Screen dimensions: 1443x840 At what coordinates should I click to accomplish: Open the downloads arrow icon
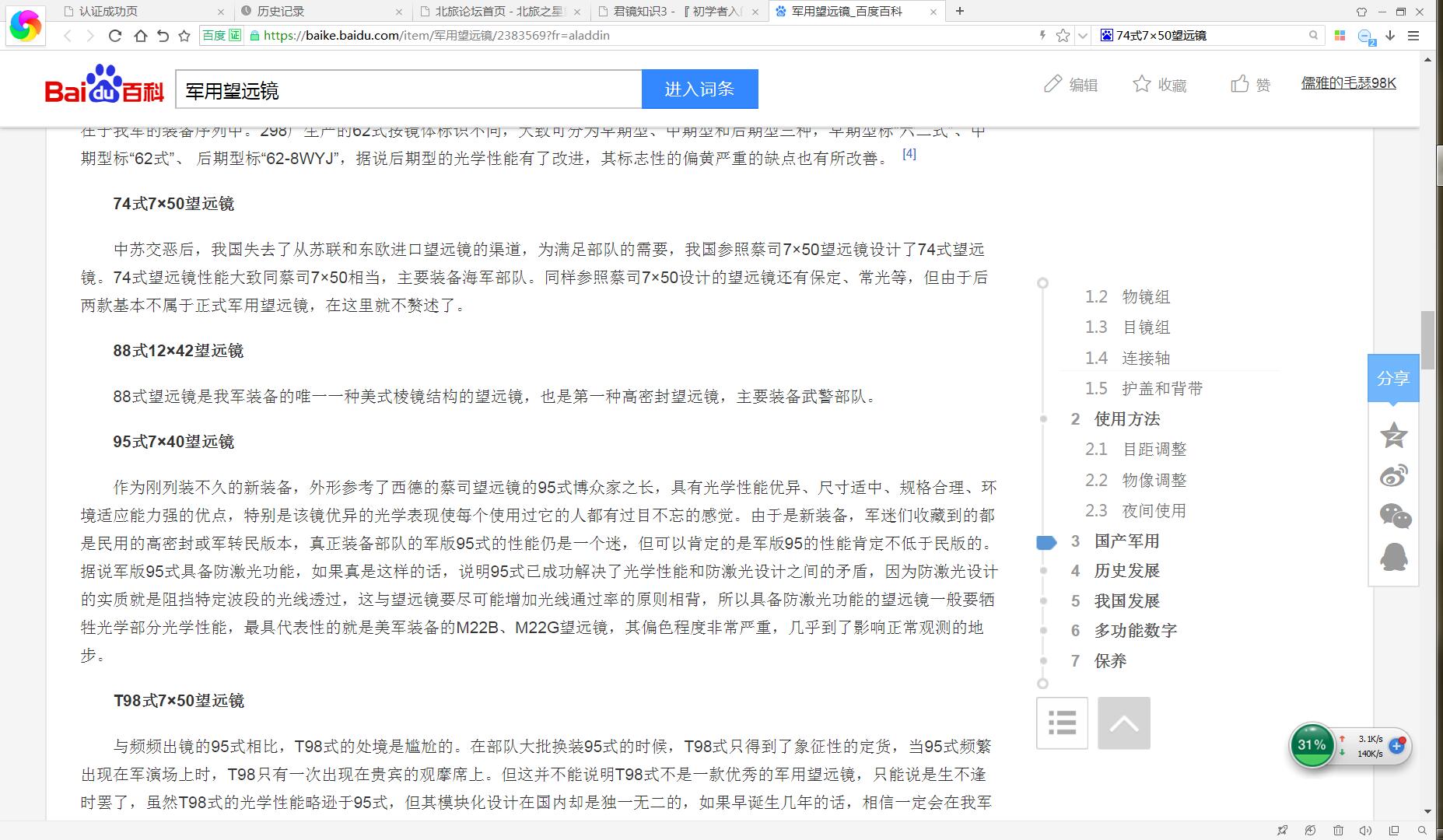[1391, 35]
